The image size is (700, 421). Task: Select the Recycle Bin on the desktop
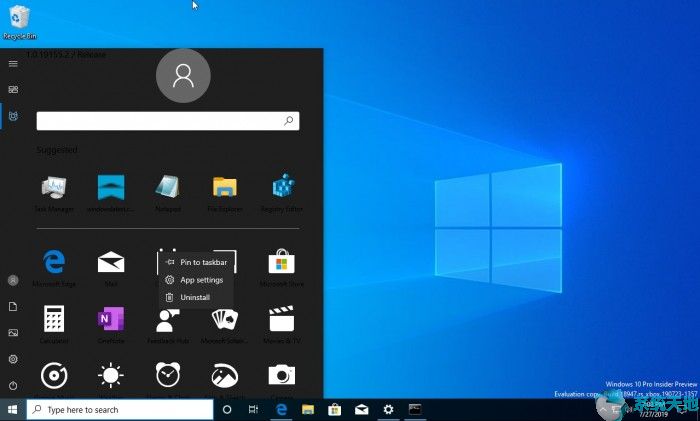(x=20, y=22)
